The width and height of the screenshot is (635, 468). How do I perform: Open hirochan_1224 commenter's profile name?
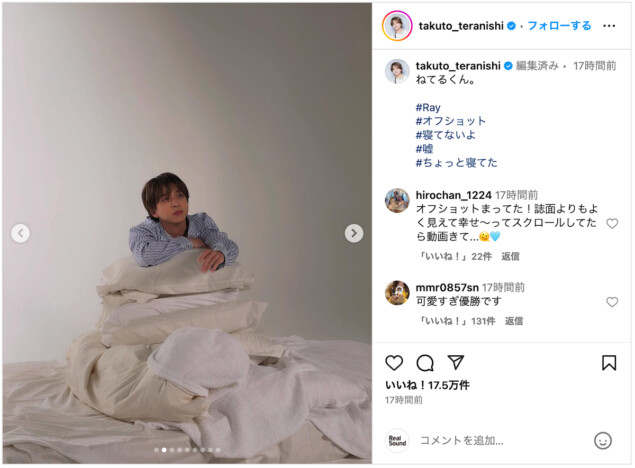[454, 195]
